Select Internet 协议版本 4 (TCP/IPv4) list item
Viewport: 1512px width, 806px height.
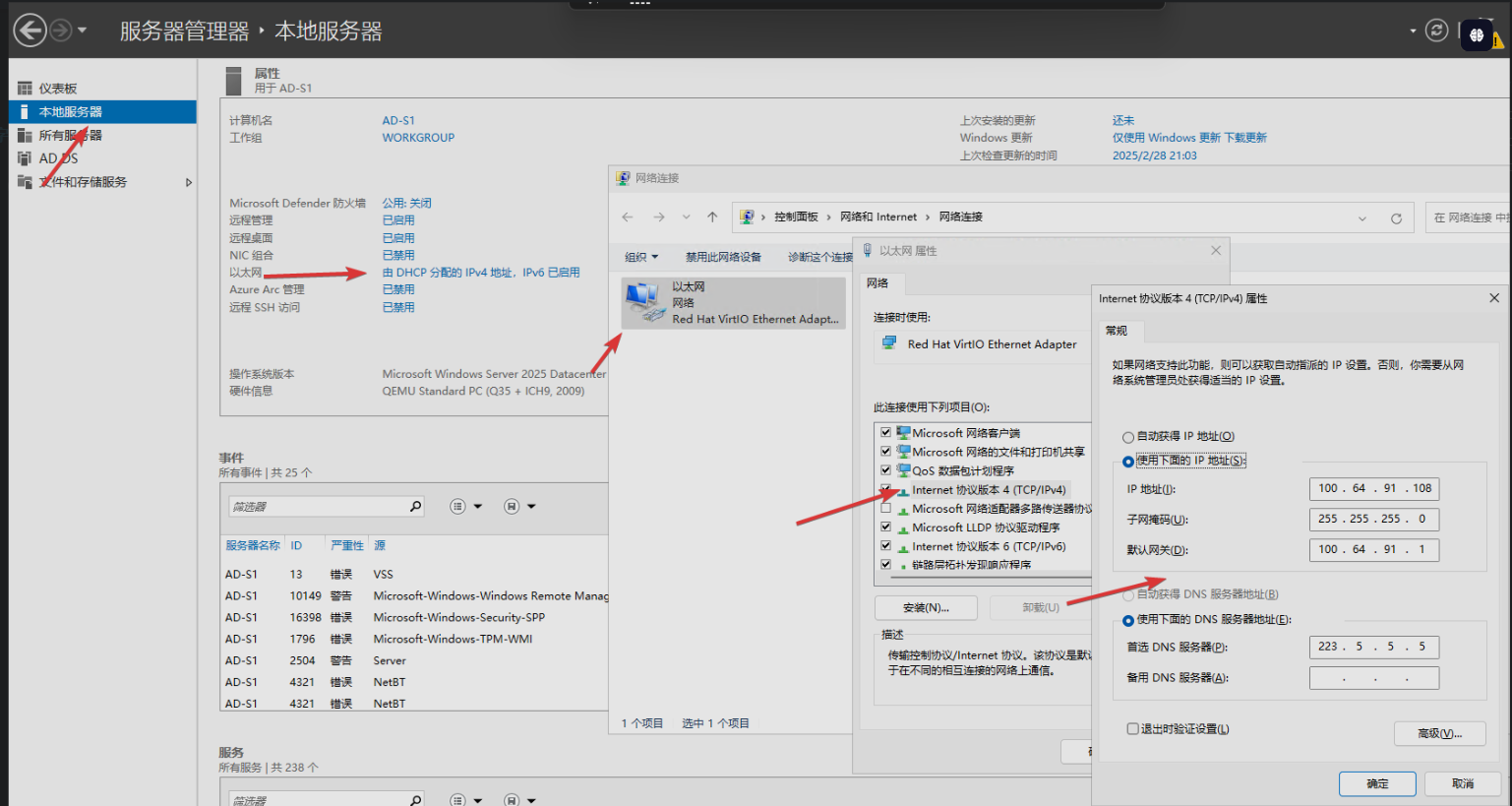click(x=988, y=490)
